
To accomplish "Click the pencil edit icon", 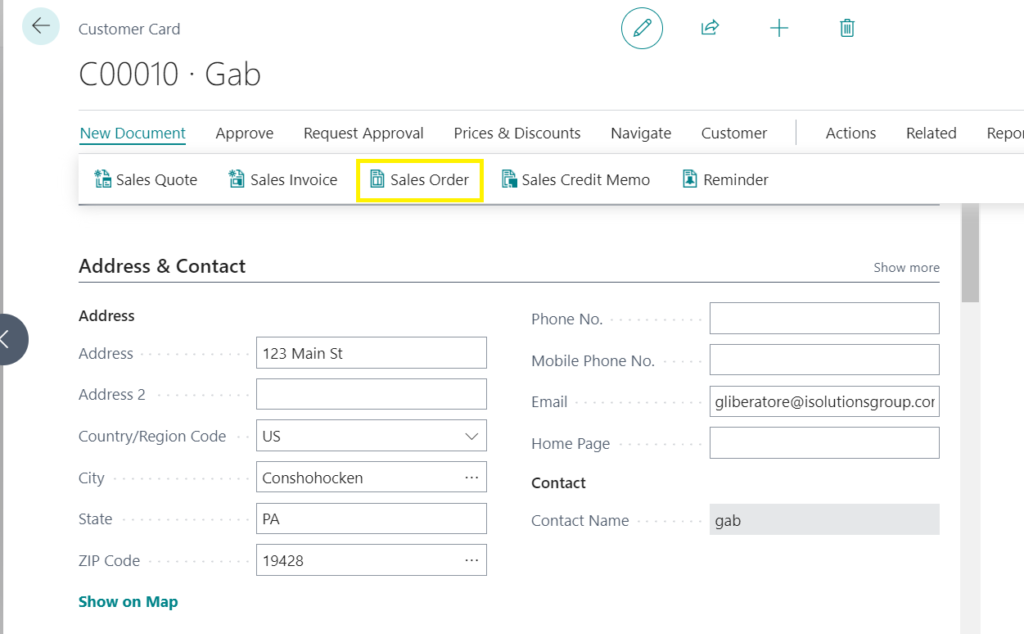I will point(642,28).
